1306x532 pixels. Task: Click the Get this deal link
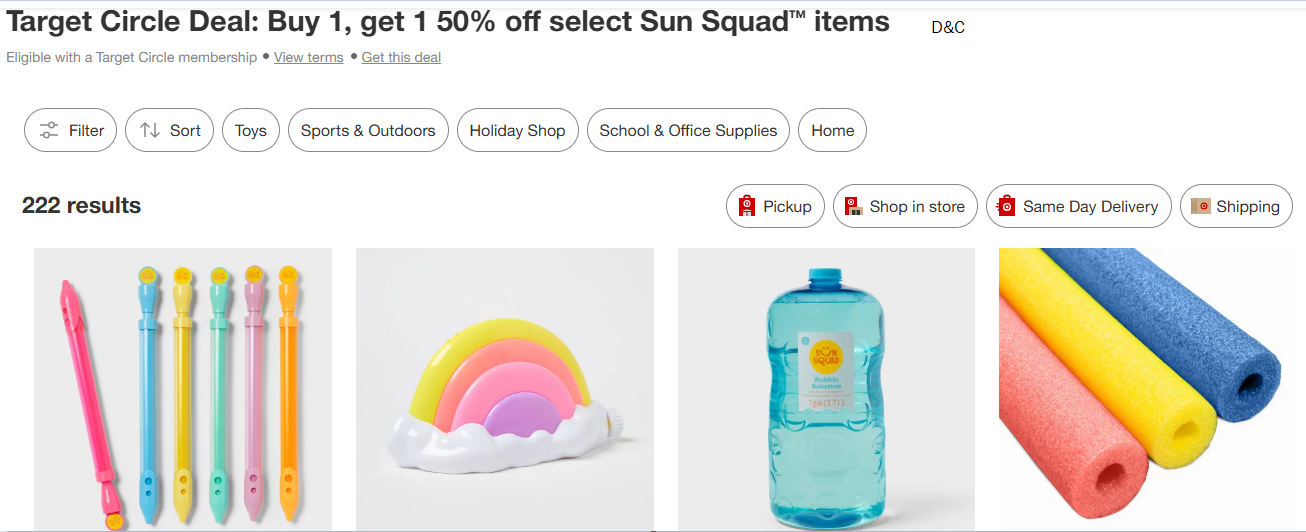[x=401, y=58]
